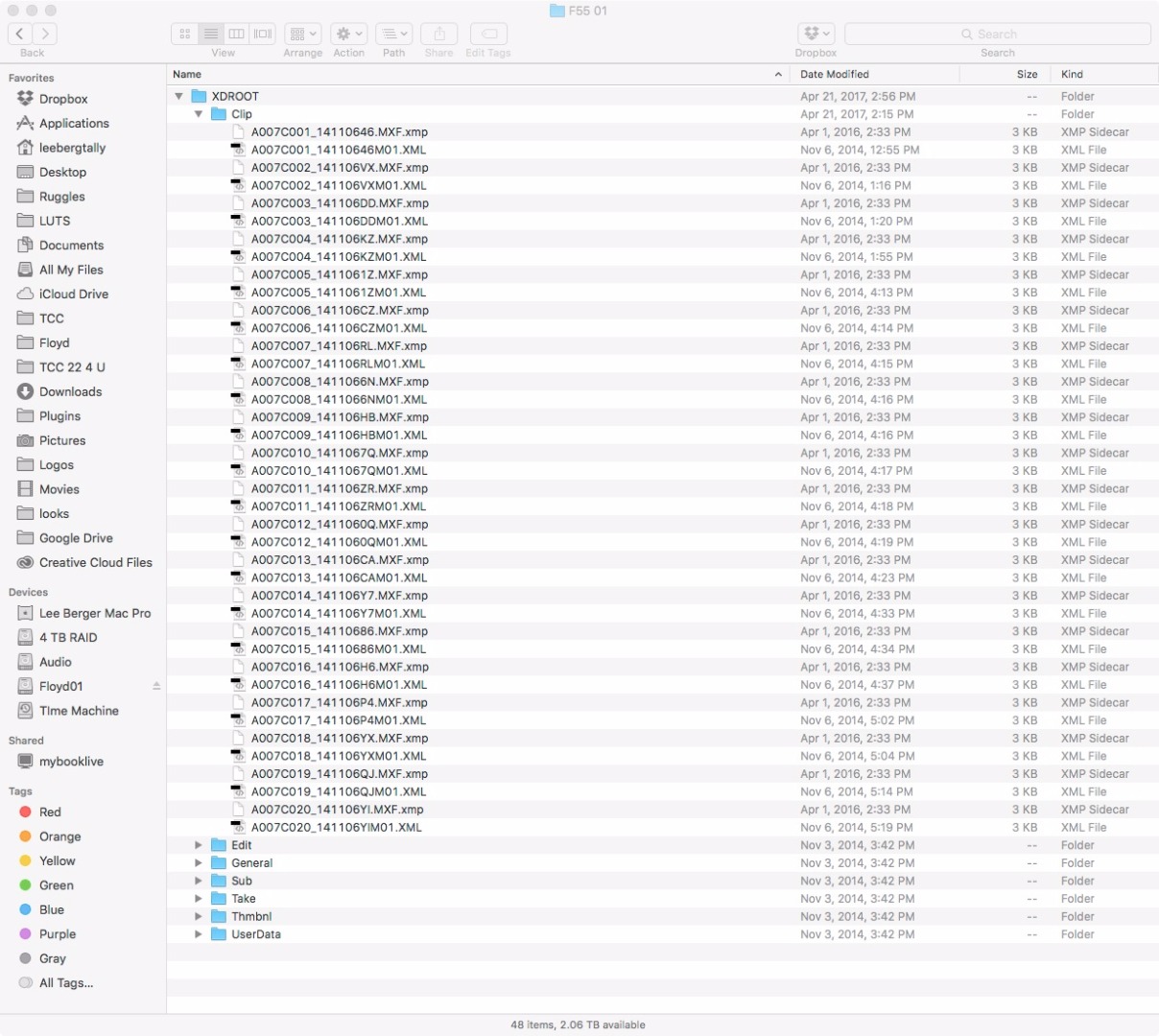Select All My Files in sidebar

(x=71, y=270)
